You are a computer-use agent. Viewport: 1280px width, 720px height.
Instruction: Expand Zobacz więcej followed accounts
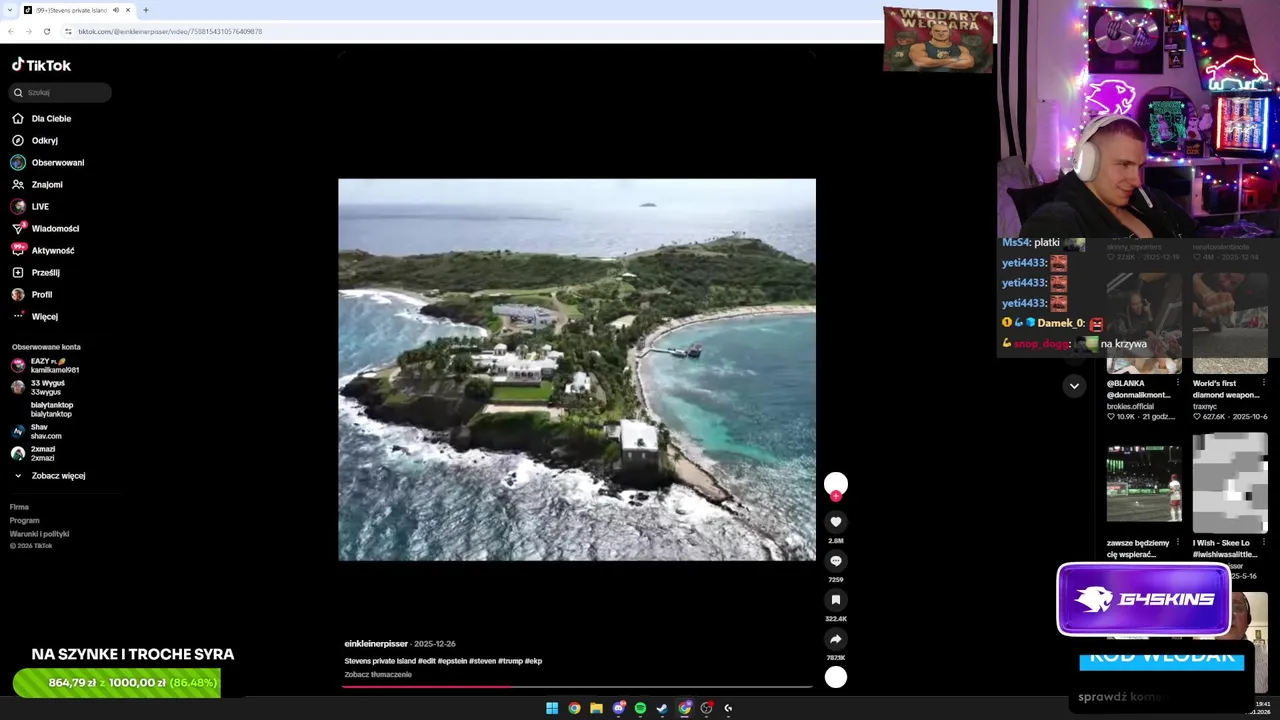click(50, 475)
